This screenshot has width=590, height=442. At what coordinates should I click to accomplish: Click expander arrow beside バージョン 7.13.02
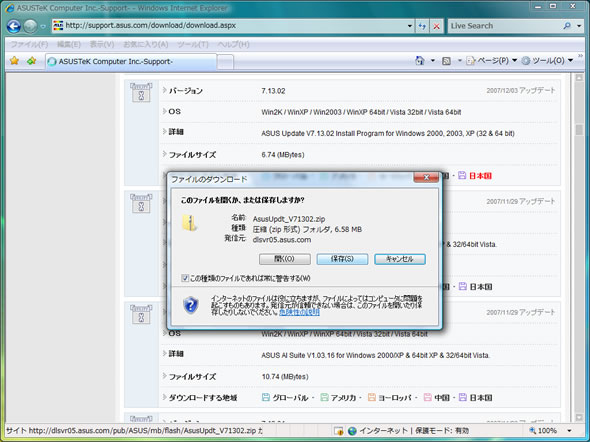pos(164,90)
